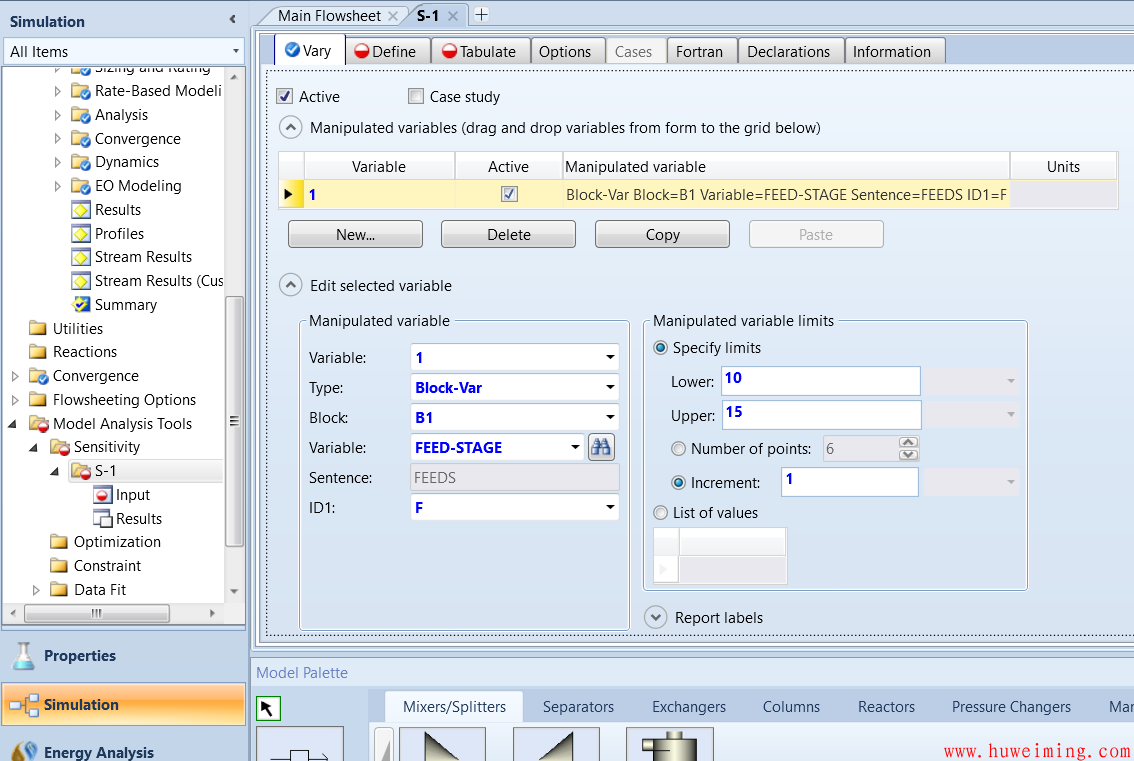Click the binoculars variable finder icon

[x=601, y=448]
